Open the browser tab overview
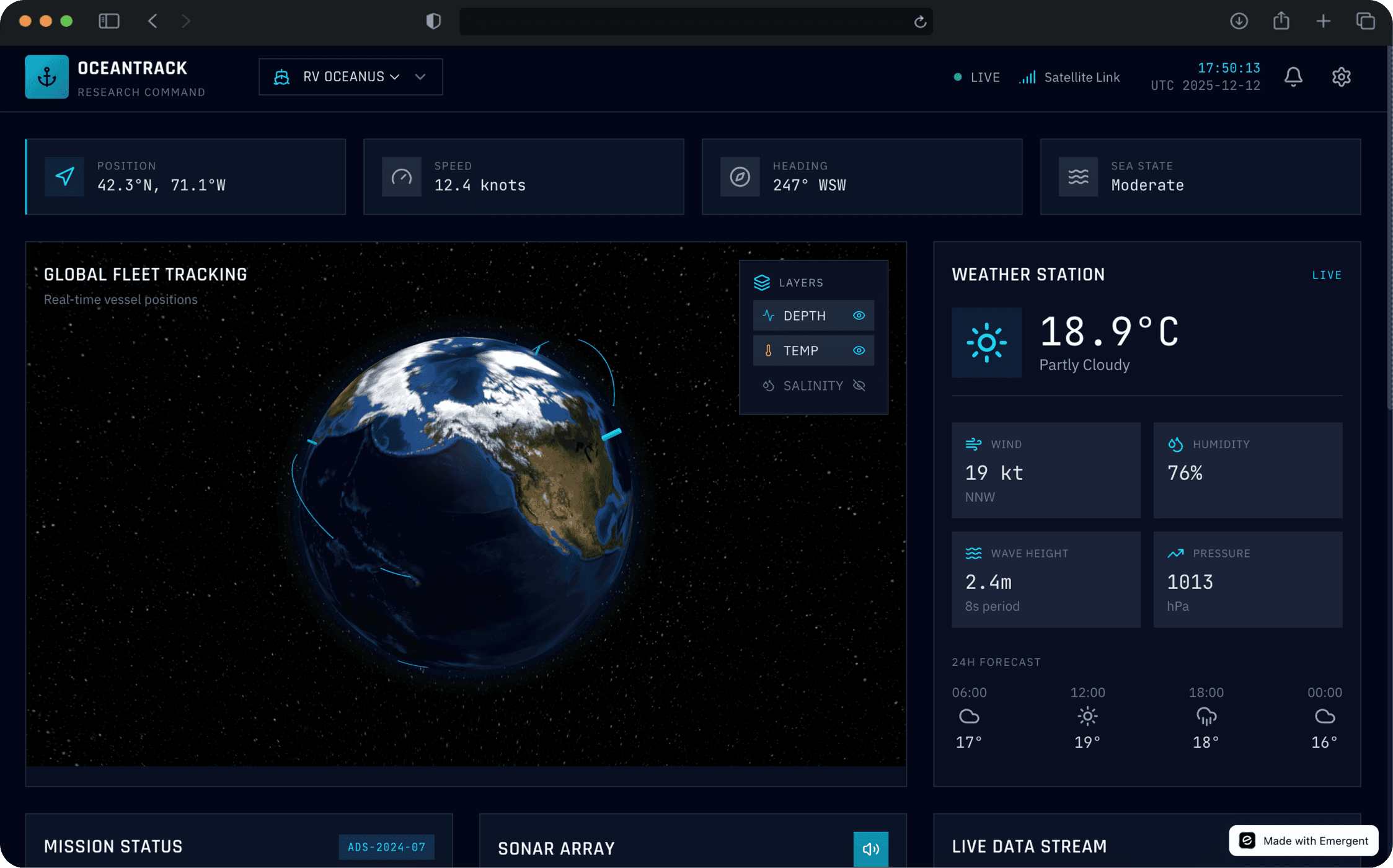The height and width of the screenshot is (868, 1393). [x=1365, y=21]
